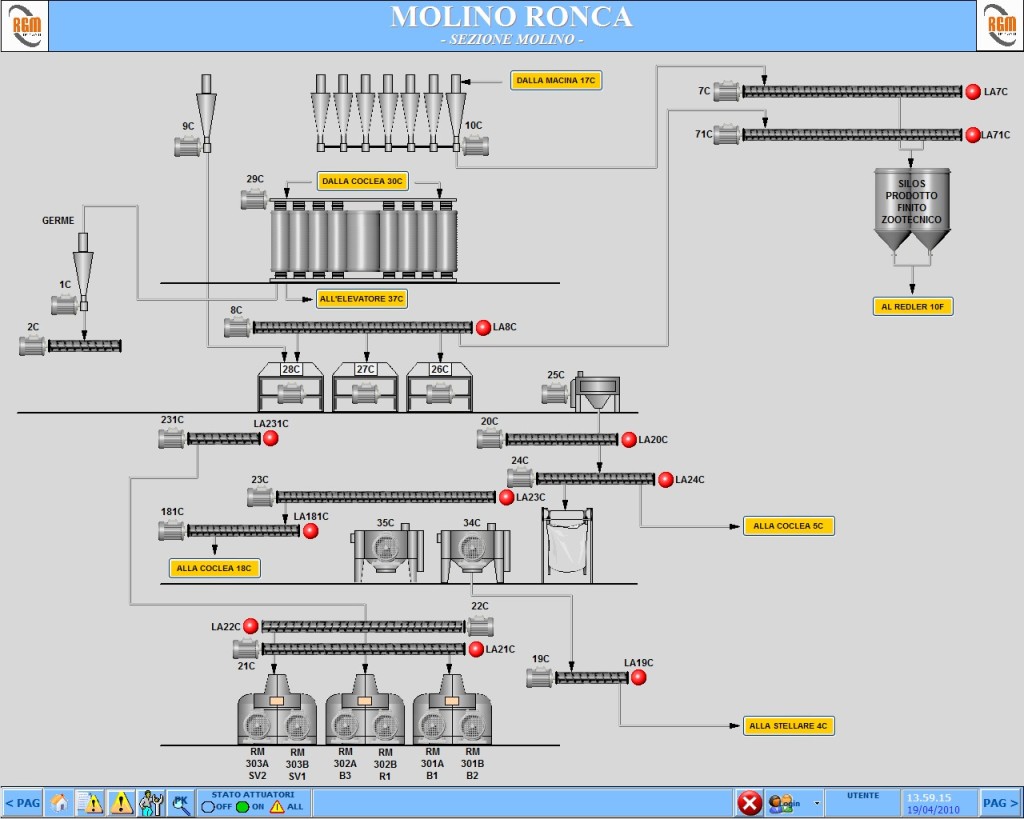Click the 13.59.15 clock display

coord(929,798)
